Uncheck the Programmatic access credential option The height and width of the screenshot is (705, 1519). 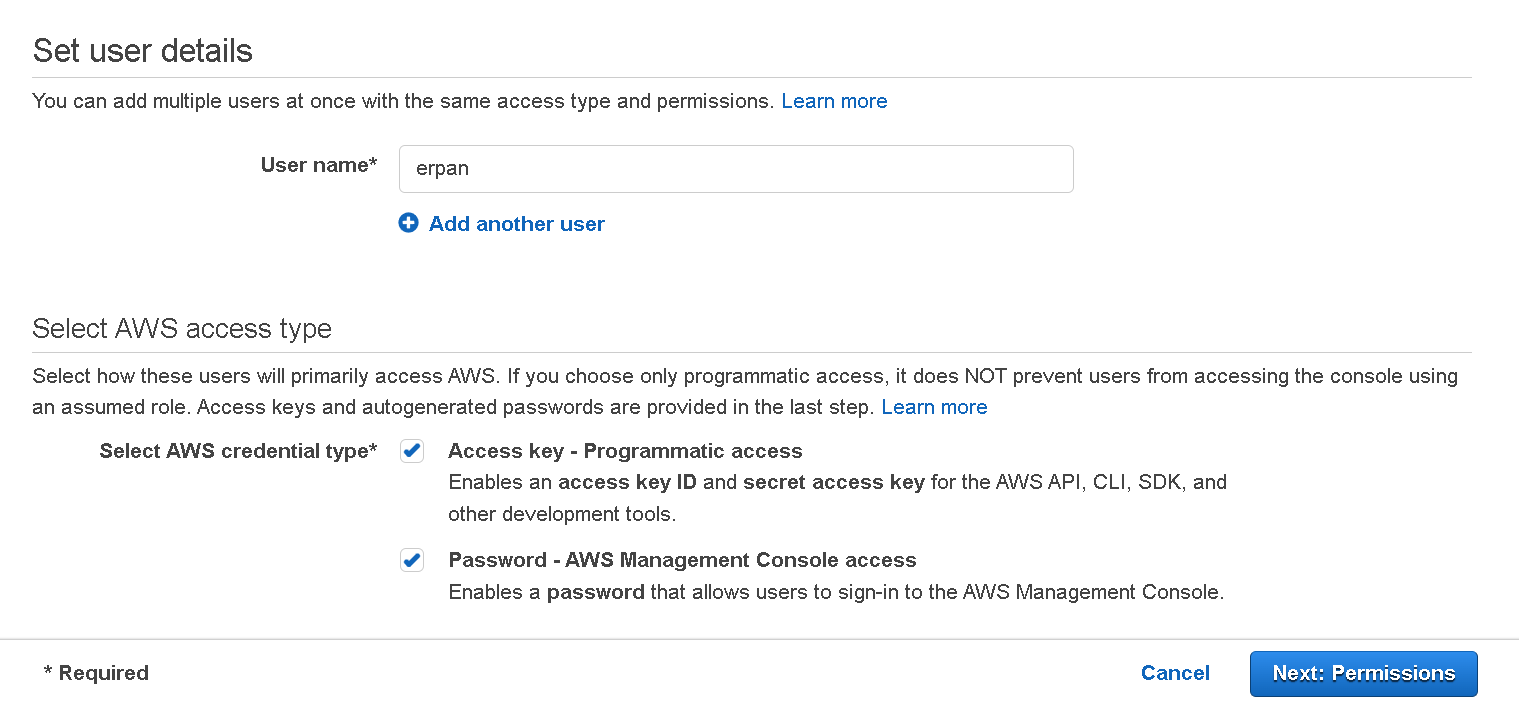411,450
